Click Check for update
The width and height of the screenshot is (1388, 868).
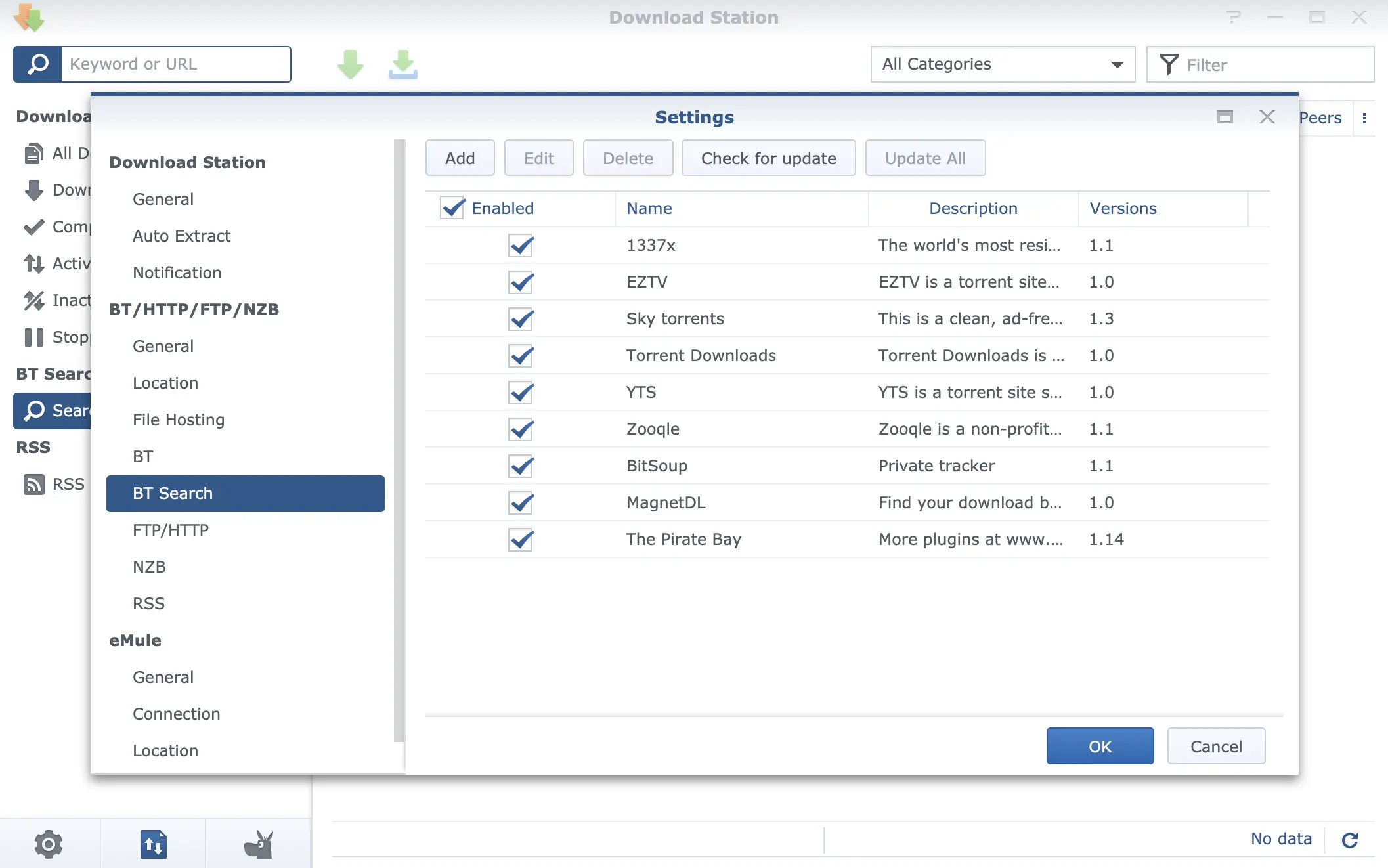coord(768,158)
